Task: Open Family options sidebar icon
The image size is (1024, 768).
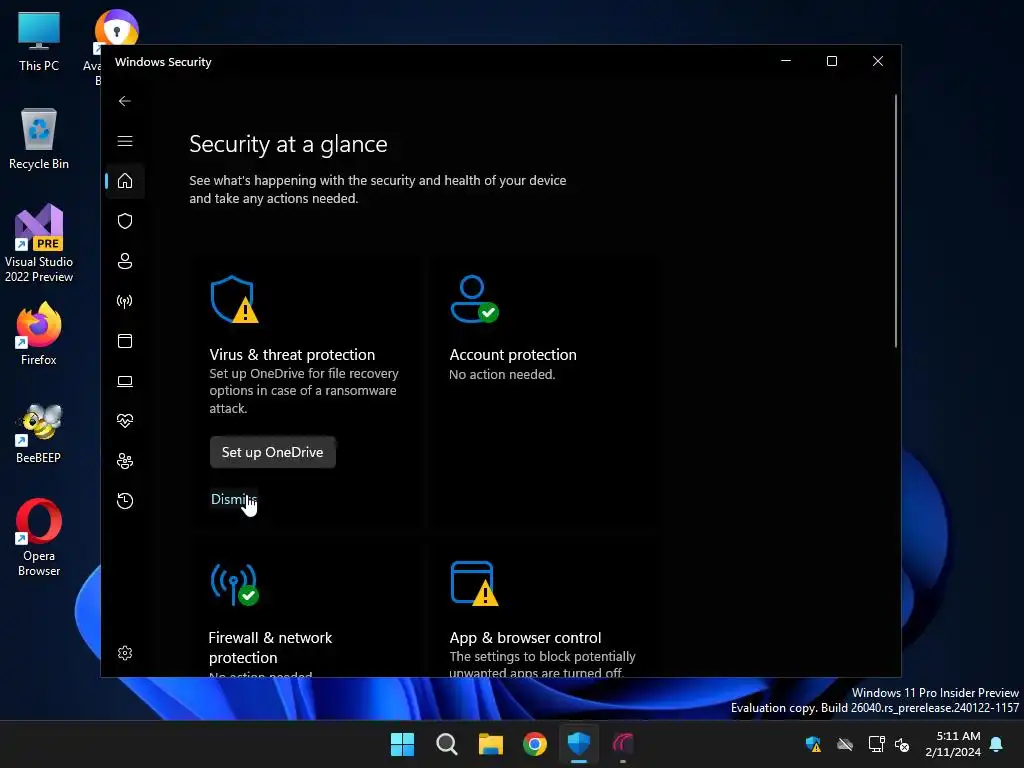Action: click(x=125, y=461)
